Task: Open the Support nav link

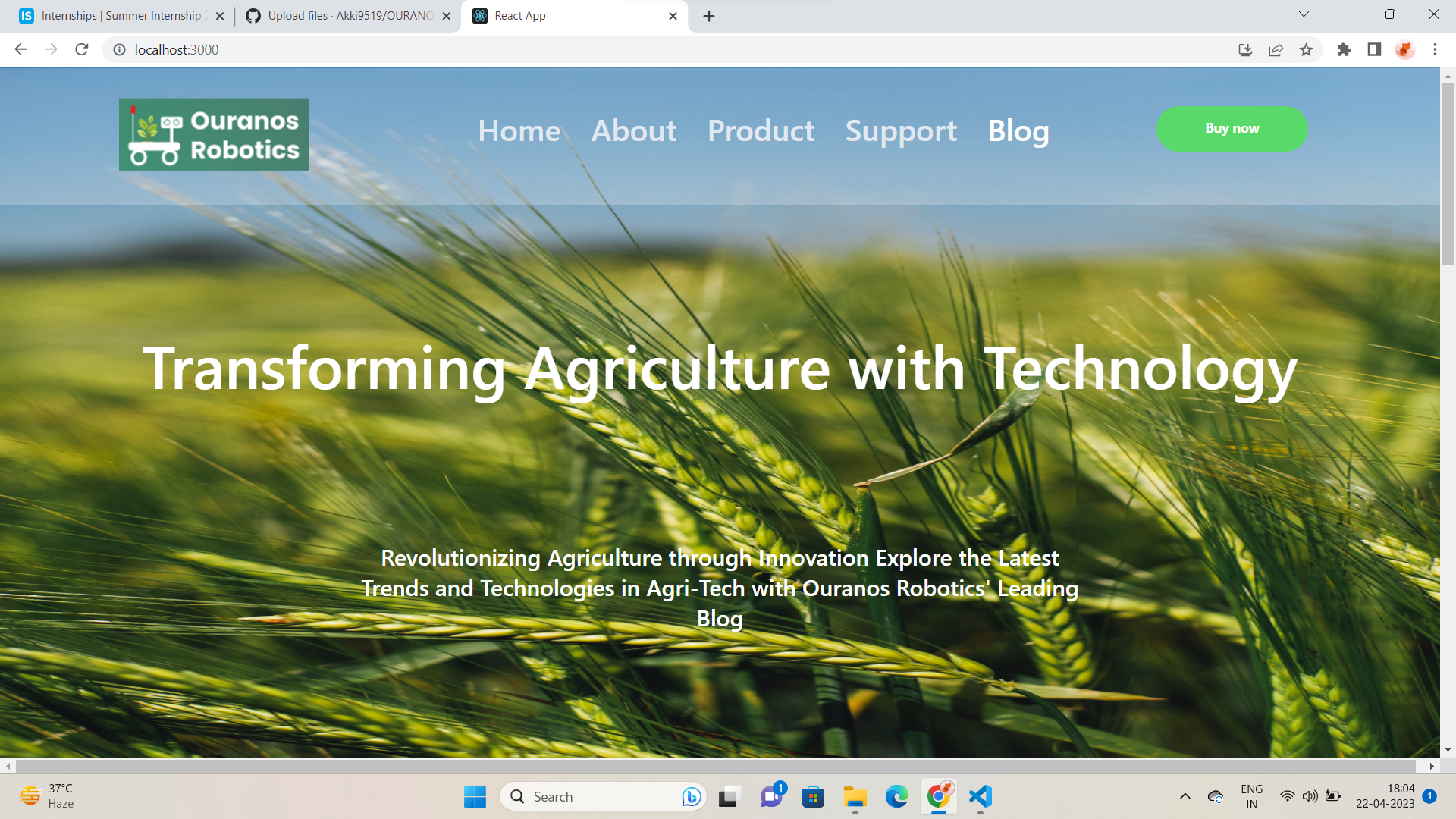Action: coord(901,131)
